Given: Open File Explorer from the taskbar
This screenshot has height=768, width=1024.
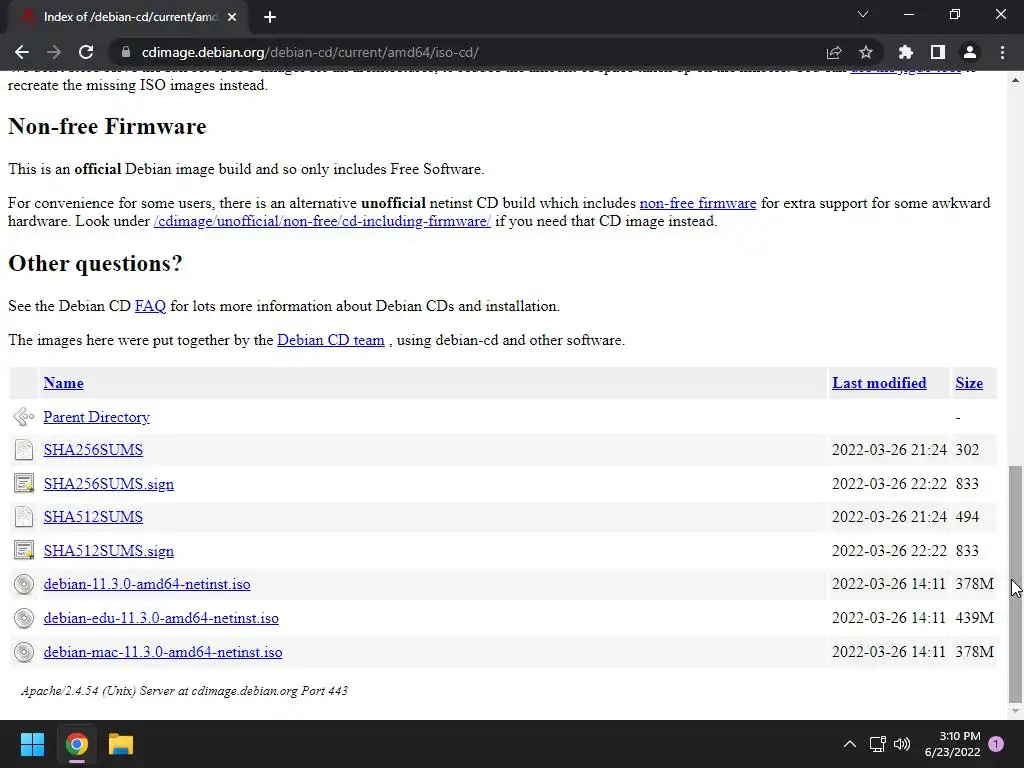Looking at the screenshot, I should coord(121,744).
